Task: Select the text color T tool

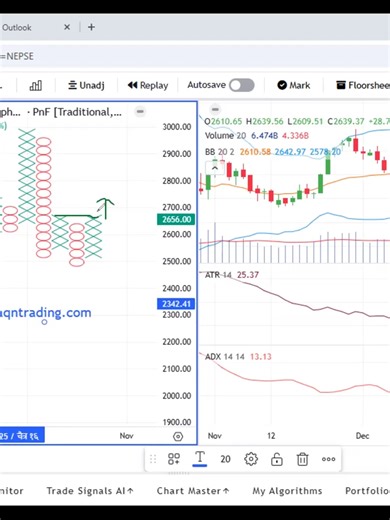Action: 200,459
